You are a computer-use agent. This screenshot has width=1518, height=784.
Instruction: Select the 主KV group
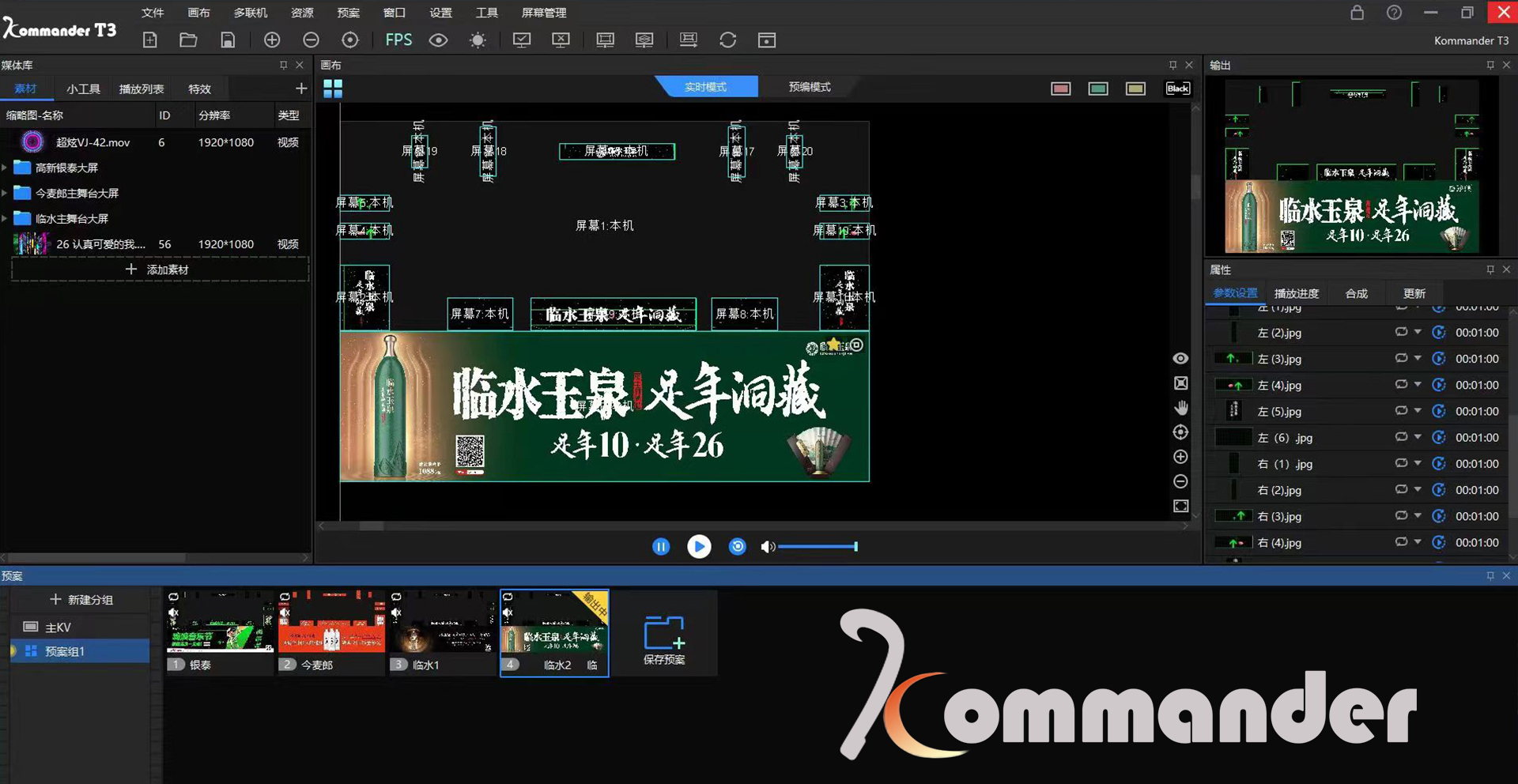click(80, 627)
